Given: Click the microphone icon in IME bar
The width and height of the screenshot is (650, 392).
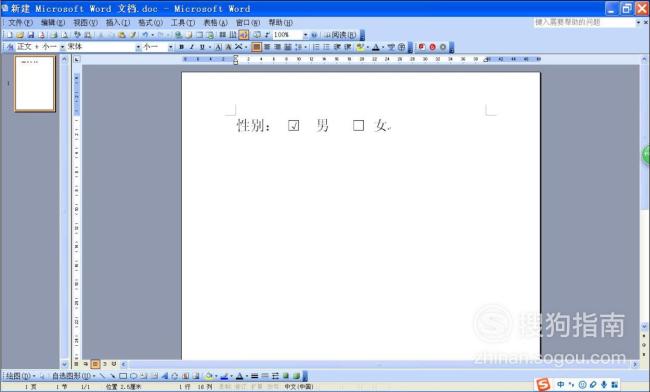Looking at the screenshot, I should coord(604,385).
